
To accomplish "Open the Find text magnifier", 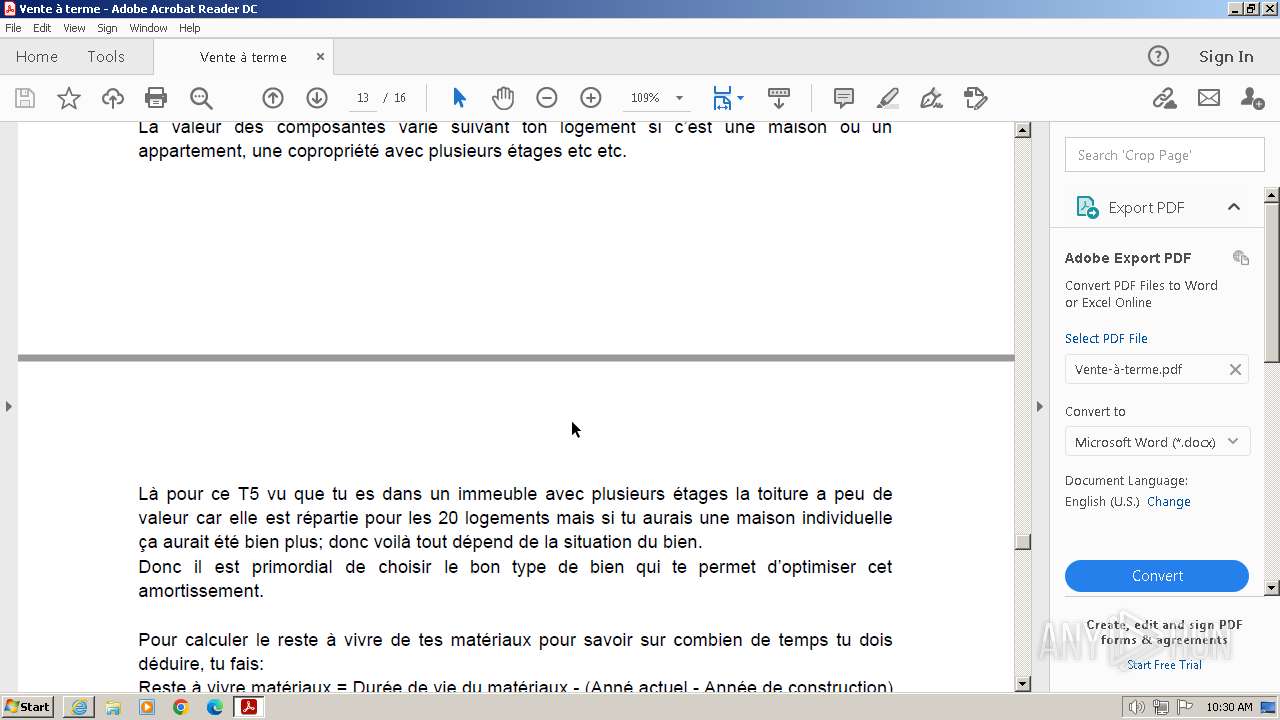I will tap(201, 98).
